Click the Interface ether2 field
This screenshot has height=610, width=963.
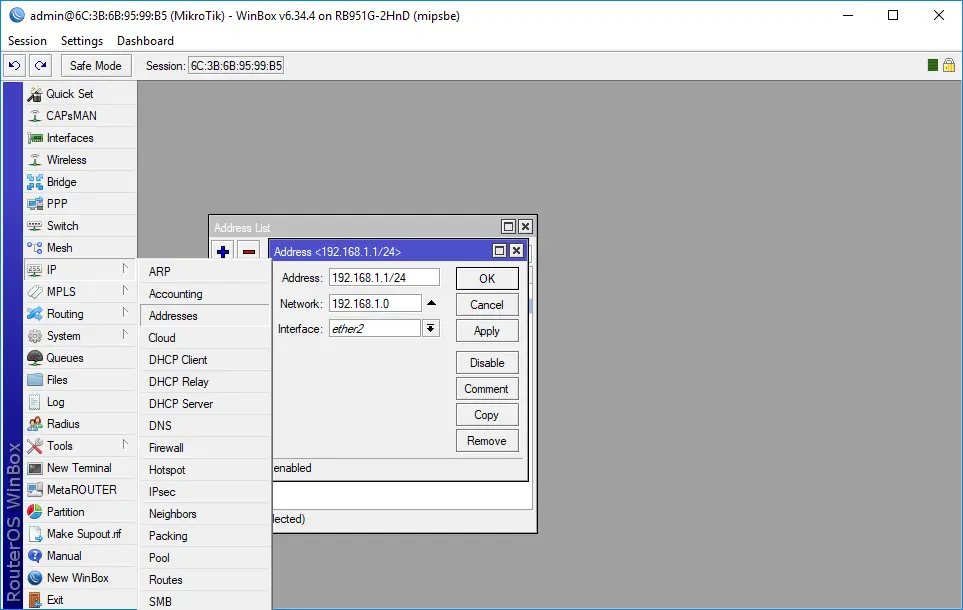pyautogui.click(x=375, y=329)
